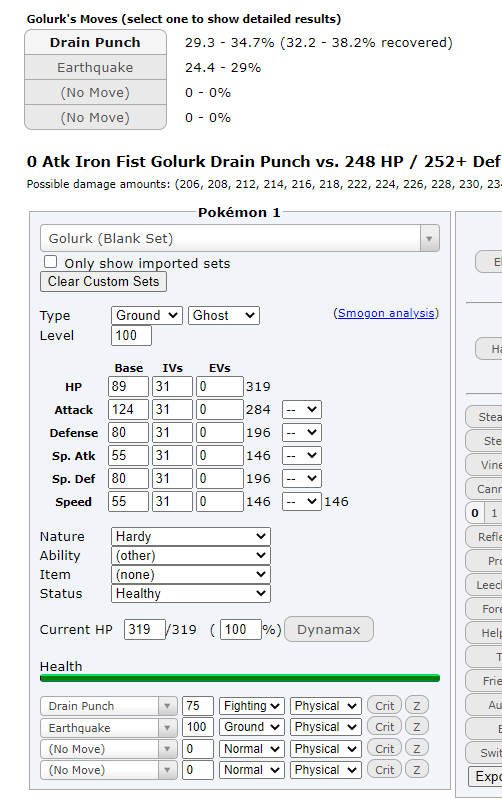Open Earthquake Physical category dropdown
502x800 pixels.
click(x=326, y=727)
